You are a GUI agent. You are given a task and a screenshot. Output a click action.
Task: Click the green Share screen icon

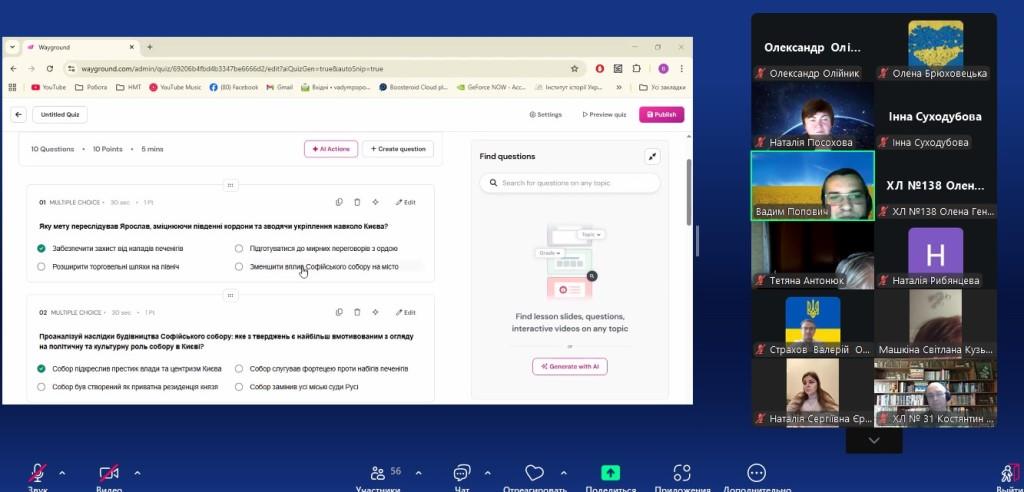[x=610, y=473]
